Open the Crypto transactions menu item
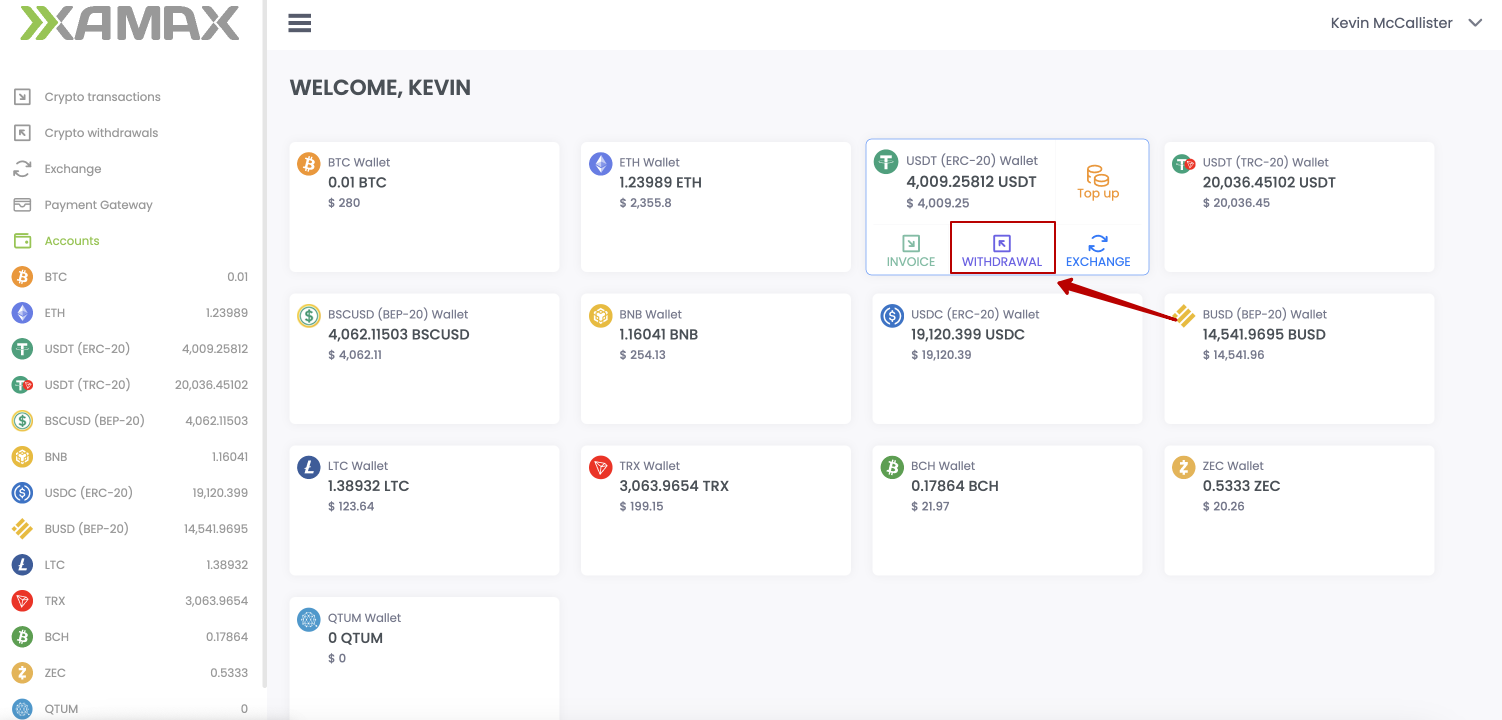This screenshot has height=720, width=1502. [x=102, y=97]
